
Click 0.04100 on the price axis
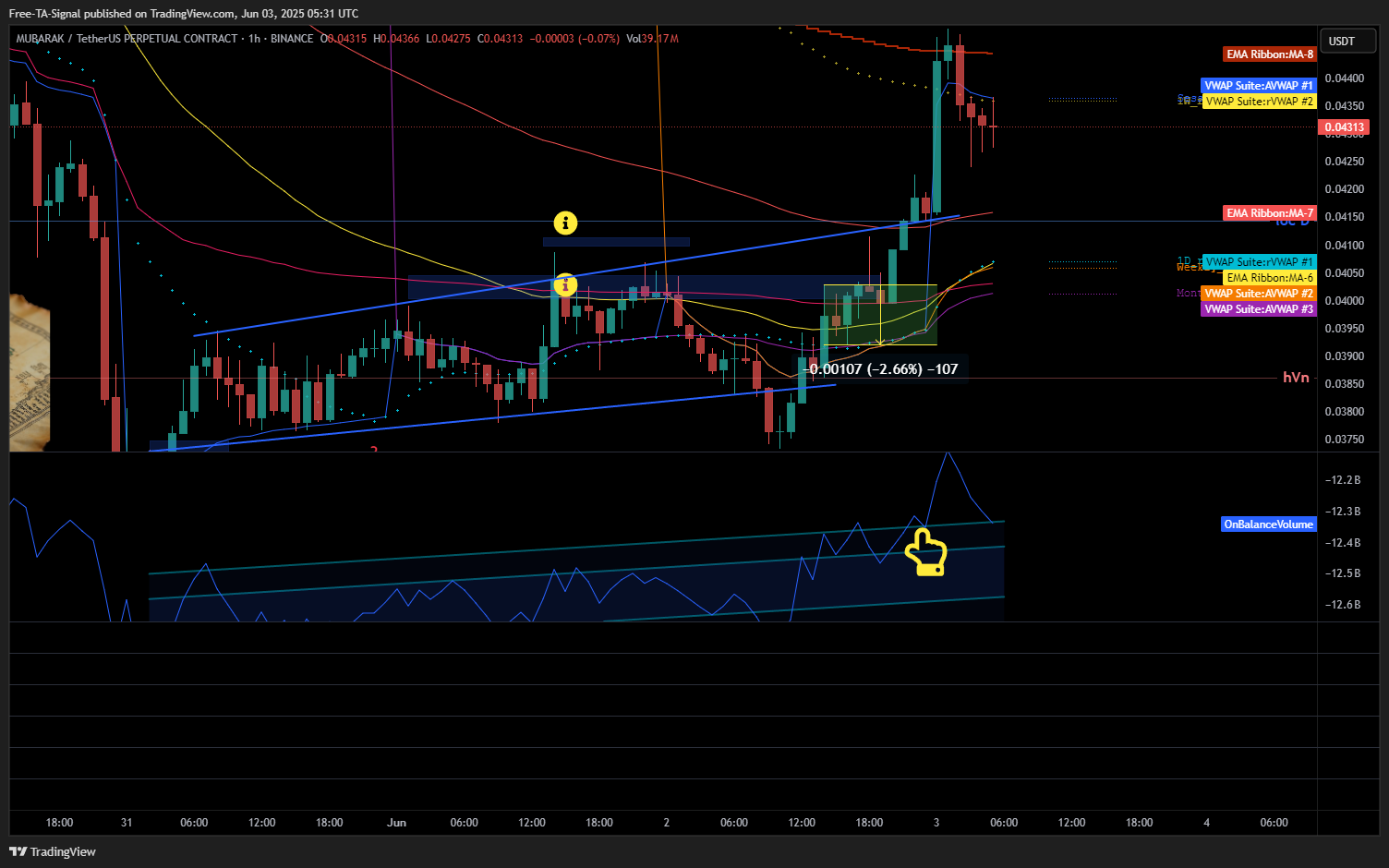click(x=1344, y=246)
